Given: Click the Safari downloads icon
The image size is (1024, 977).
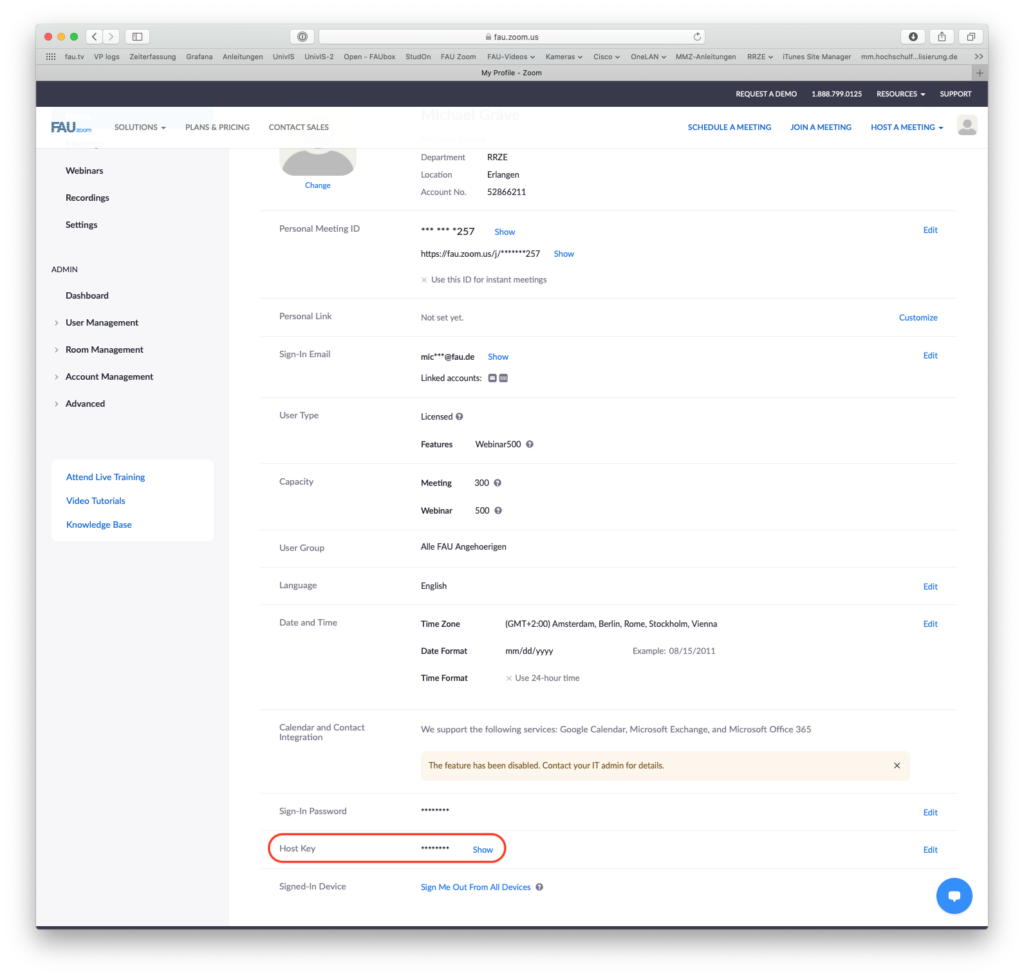Looking at the screenshot, I should point(912,37).
